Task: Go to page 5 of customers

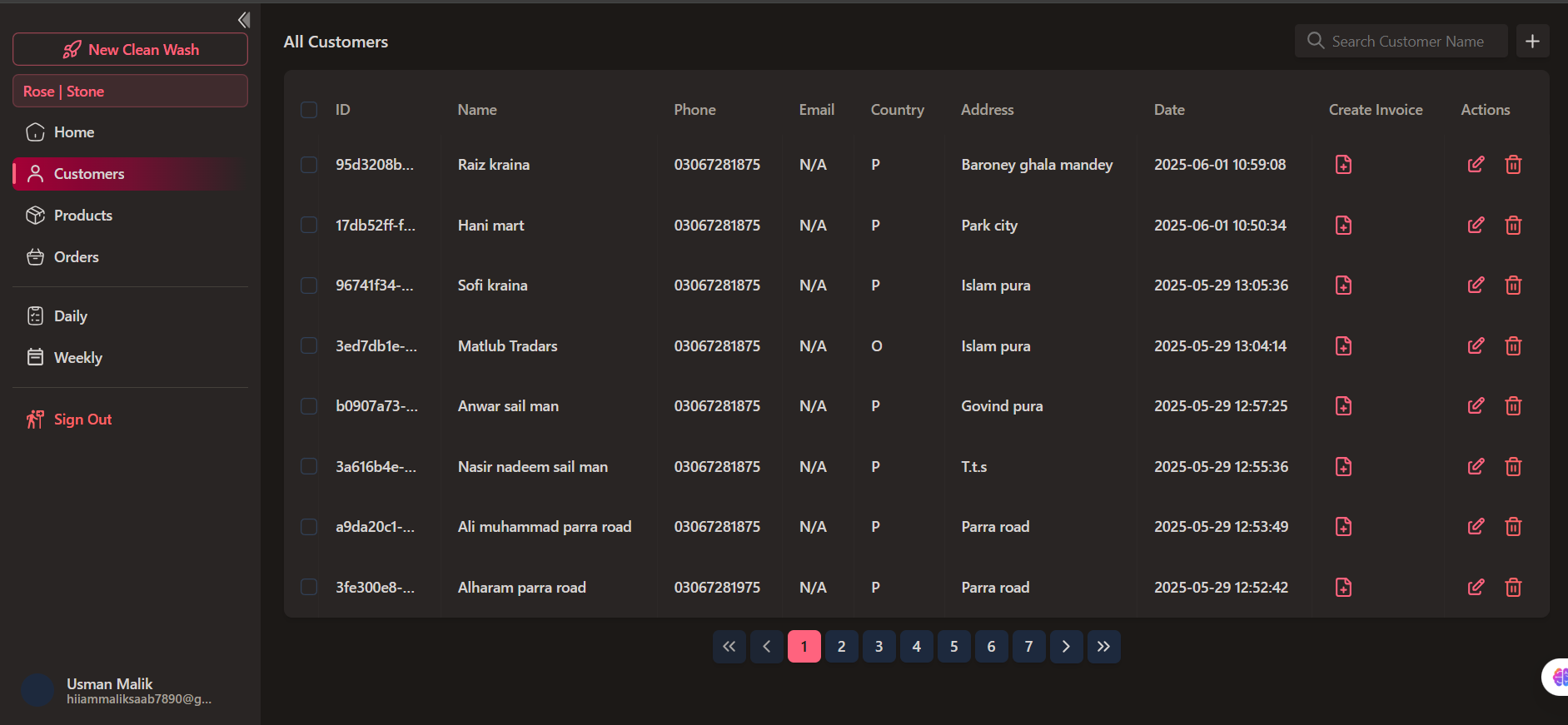Action: tap(953, 647)
